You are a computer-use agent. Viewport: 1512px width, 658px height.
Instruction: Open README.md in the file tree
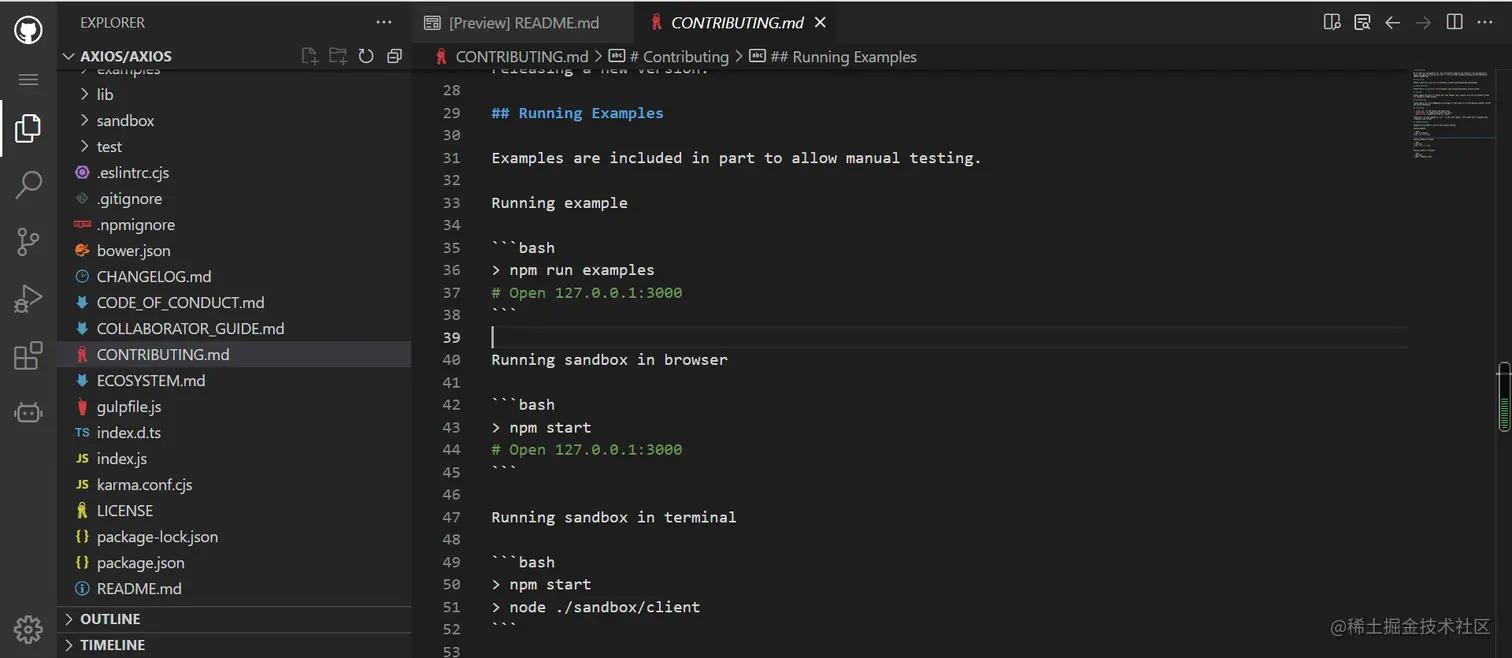[234, 588]
